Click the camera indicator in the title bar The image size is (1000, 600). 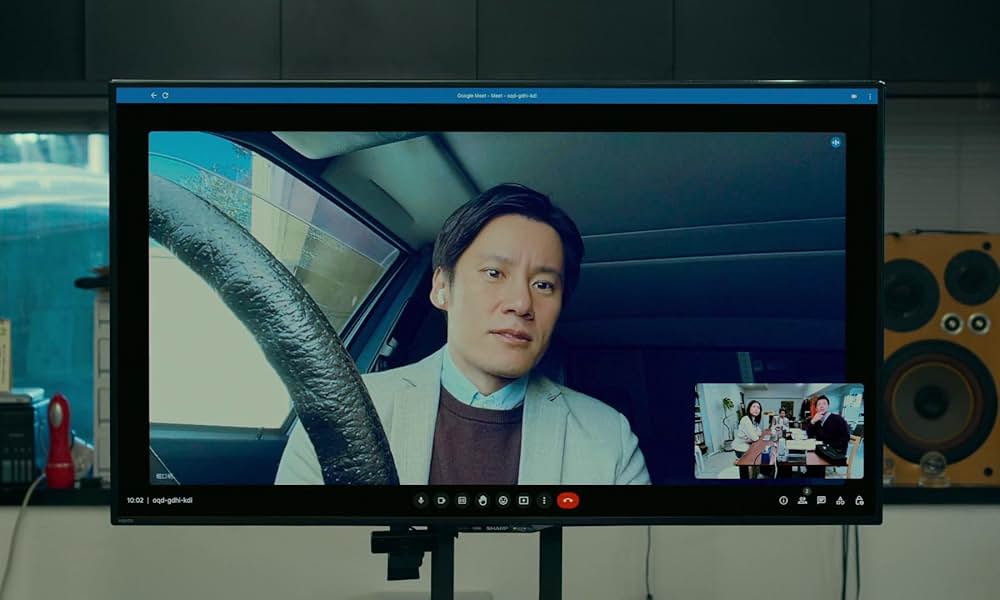point(854,96)
